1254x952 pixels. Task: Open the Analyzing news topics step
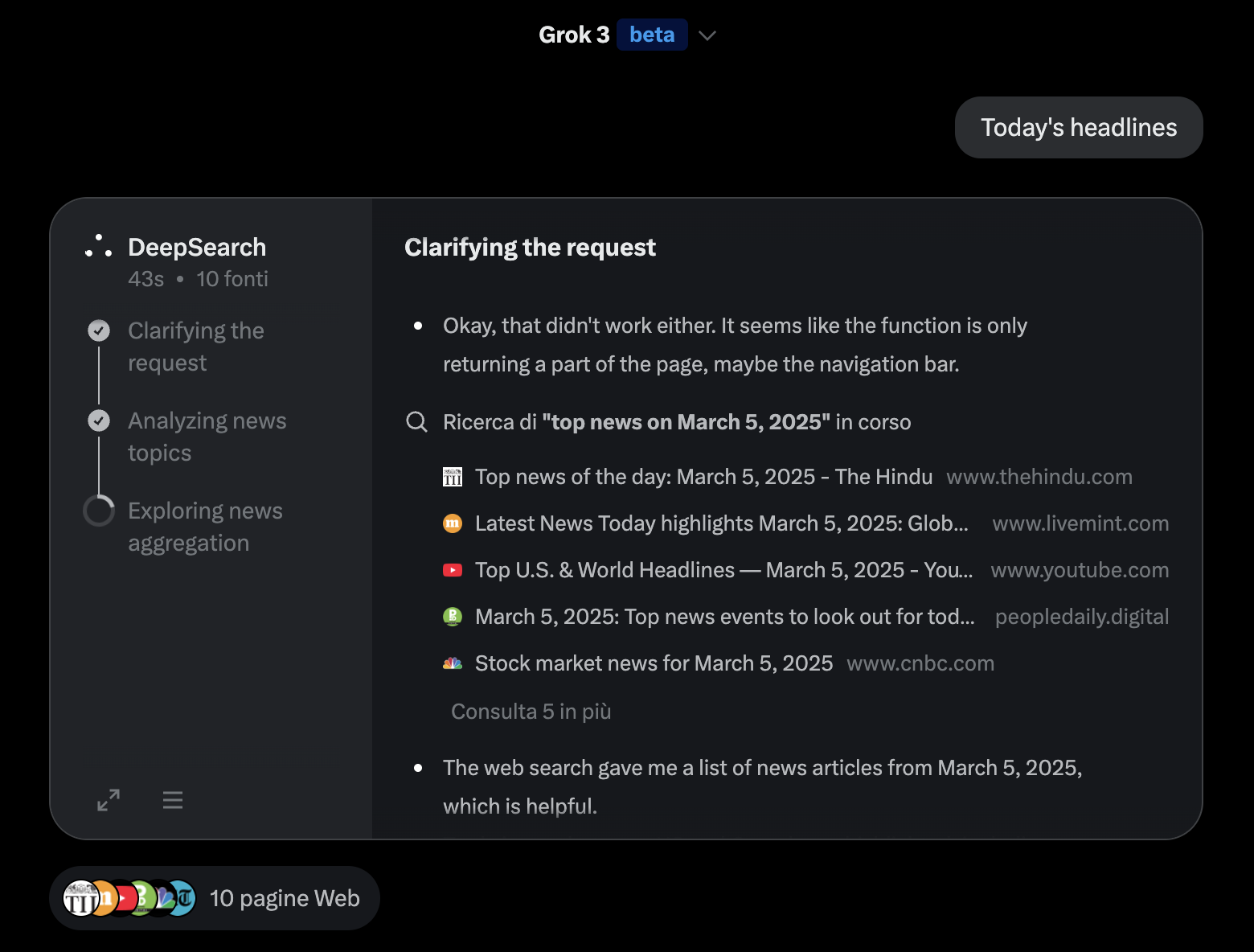coord(207,437)
